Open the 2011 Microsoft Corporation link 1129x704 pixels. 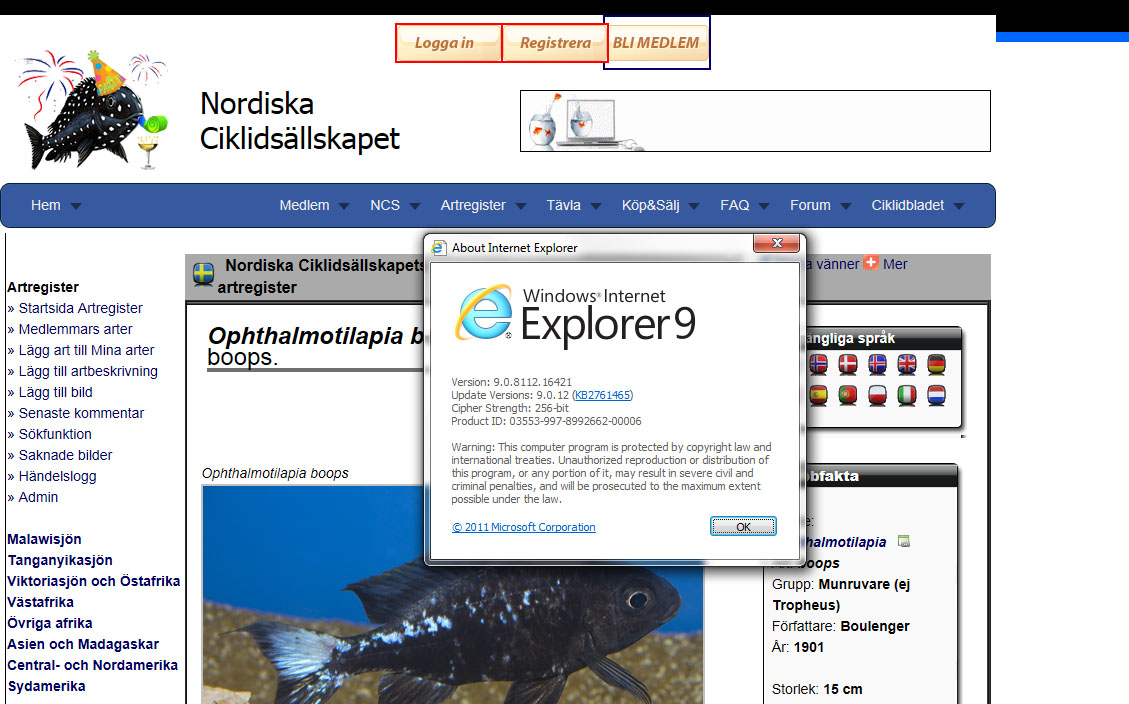click(x=523, y=527)
